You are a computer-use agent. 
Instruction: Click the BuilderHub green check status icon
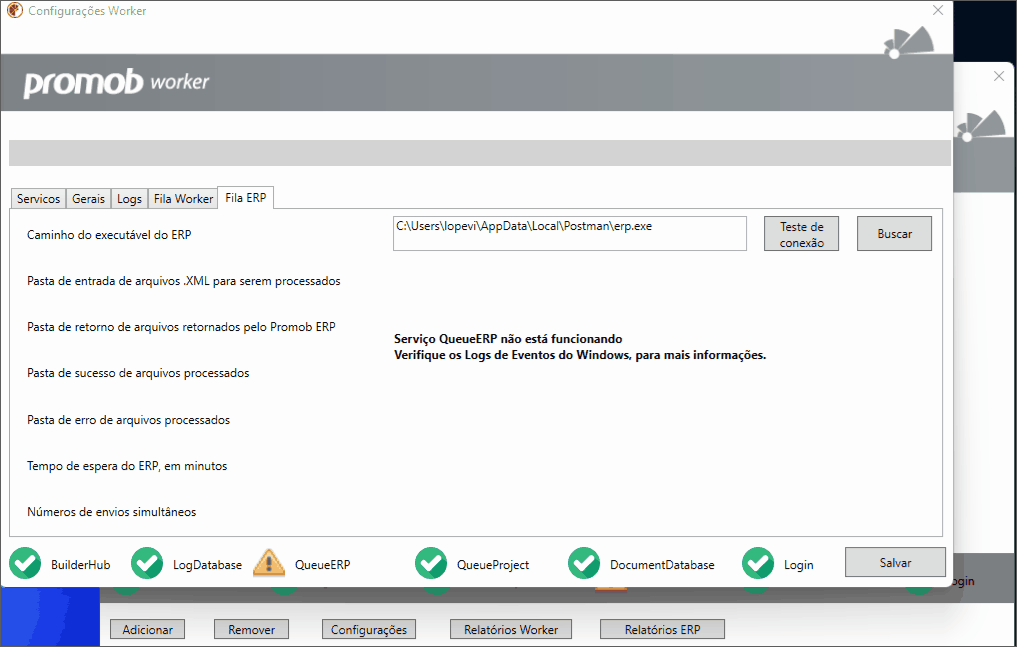click(25, 563)
